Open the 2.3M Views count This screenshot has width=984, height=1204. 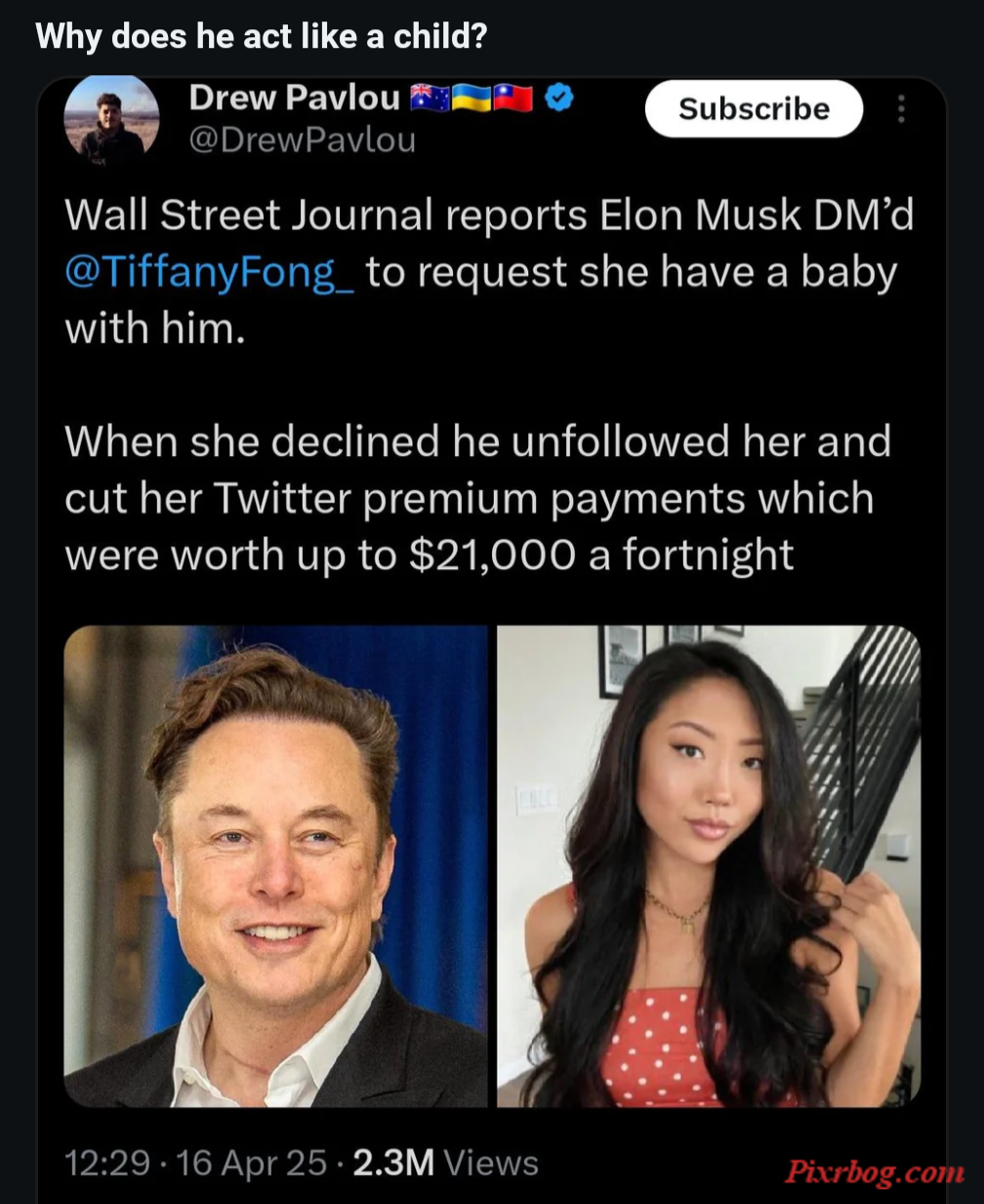(445, 1163)
